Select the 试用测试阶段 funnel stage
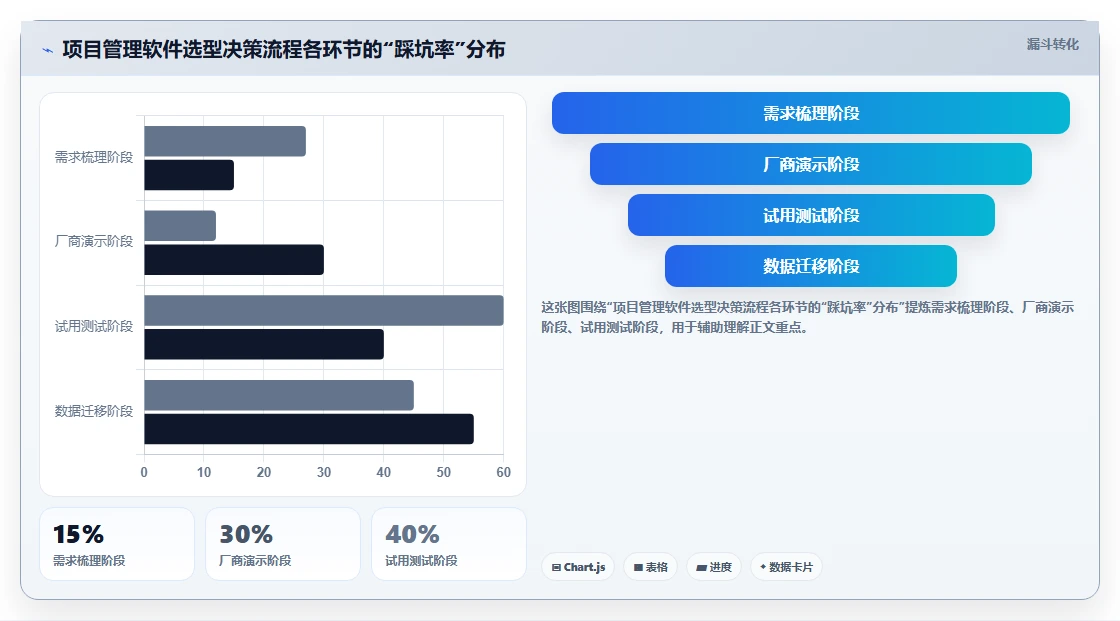 811,215
